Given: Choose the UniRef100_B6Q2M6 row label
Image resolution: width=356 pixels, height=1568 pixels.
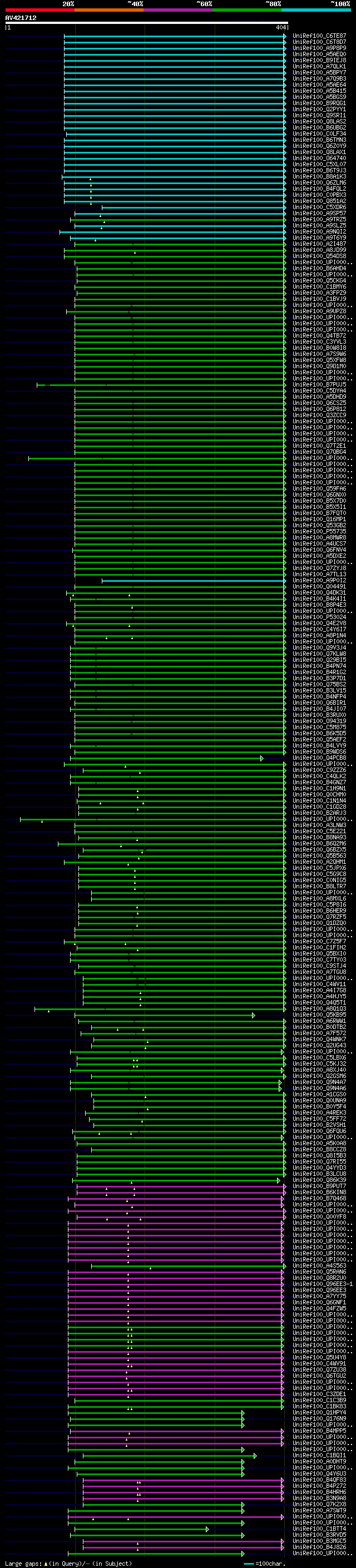Looking at the screenshot, I should [x=319, y=843].
